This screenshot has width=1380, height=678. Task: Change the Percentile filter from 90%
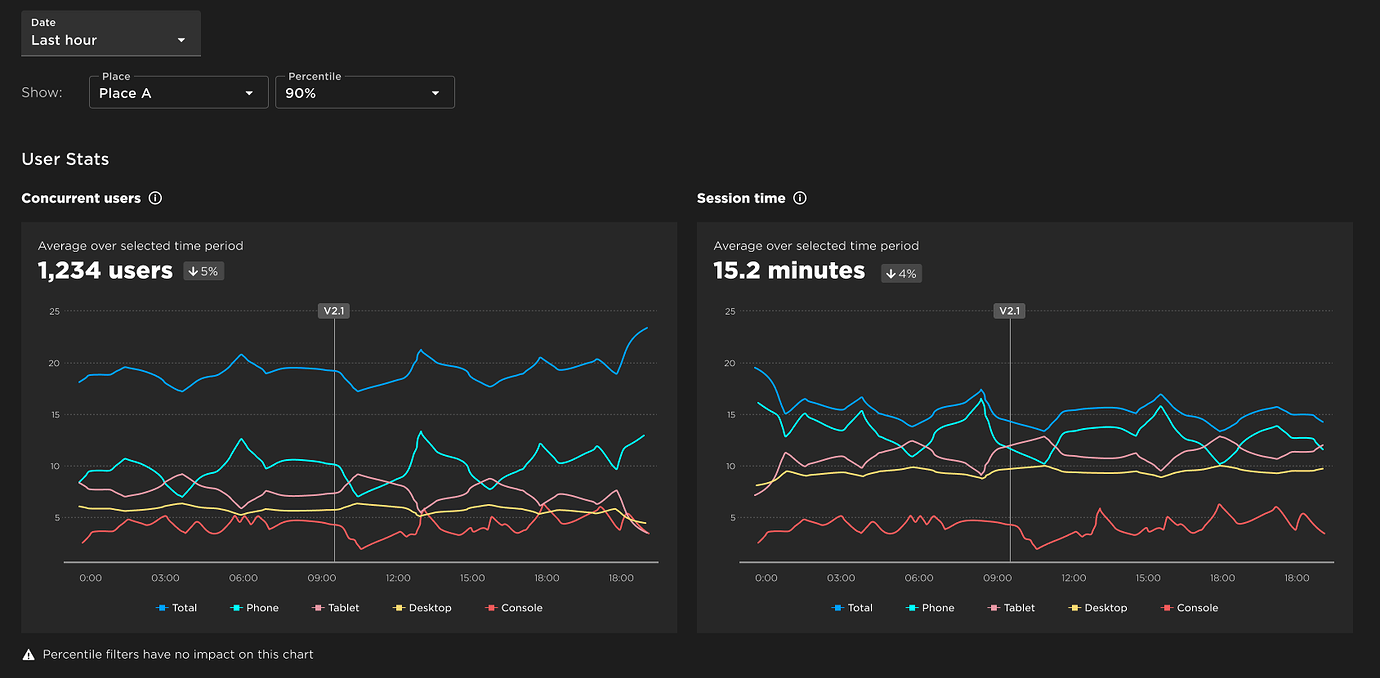click(365, 91)
